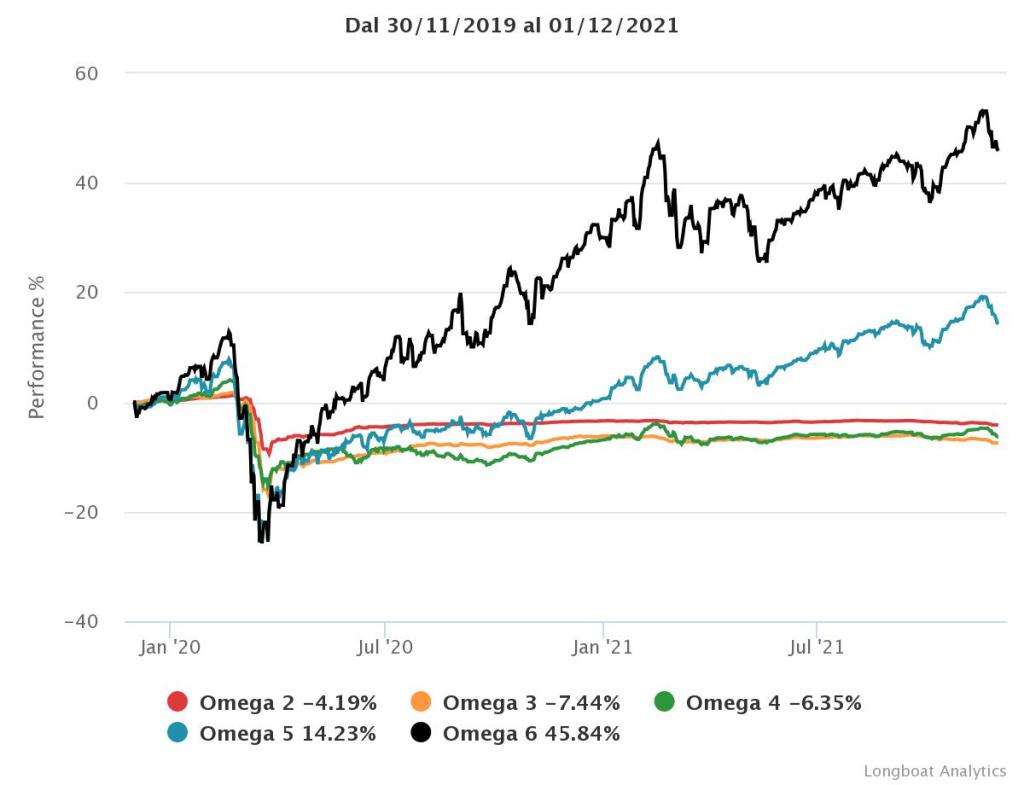
Task: Click the orange Omega 3 legend circle
Action: pos(422,703)
